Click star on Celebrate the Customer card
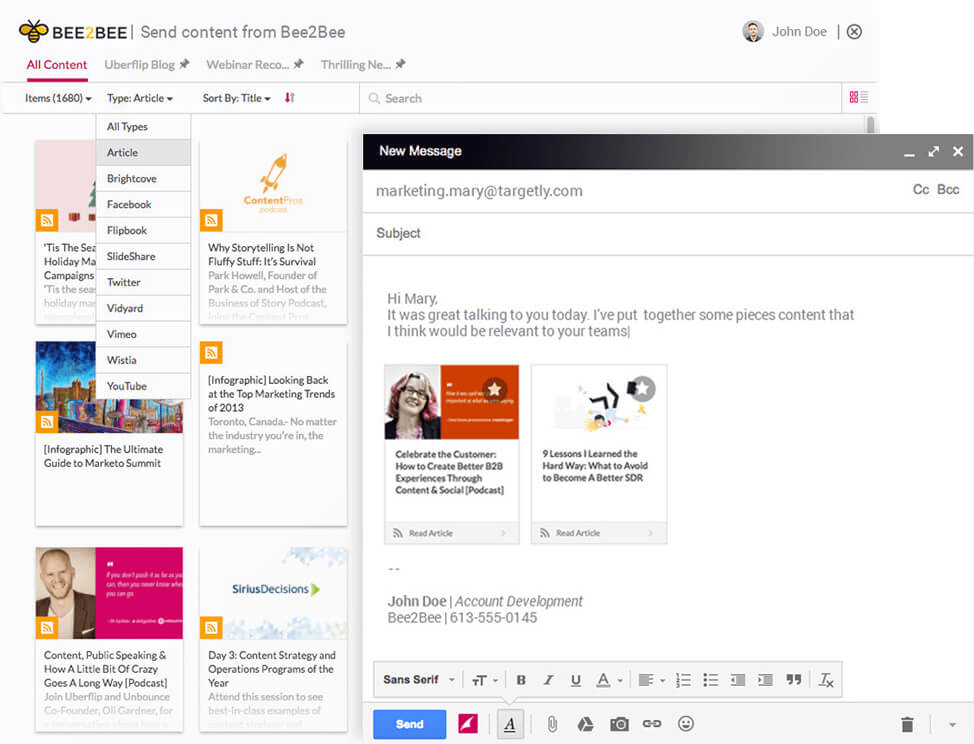The image size is (974, 744). click(494, 389)
